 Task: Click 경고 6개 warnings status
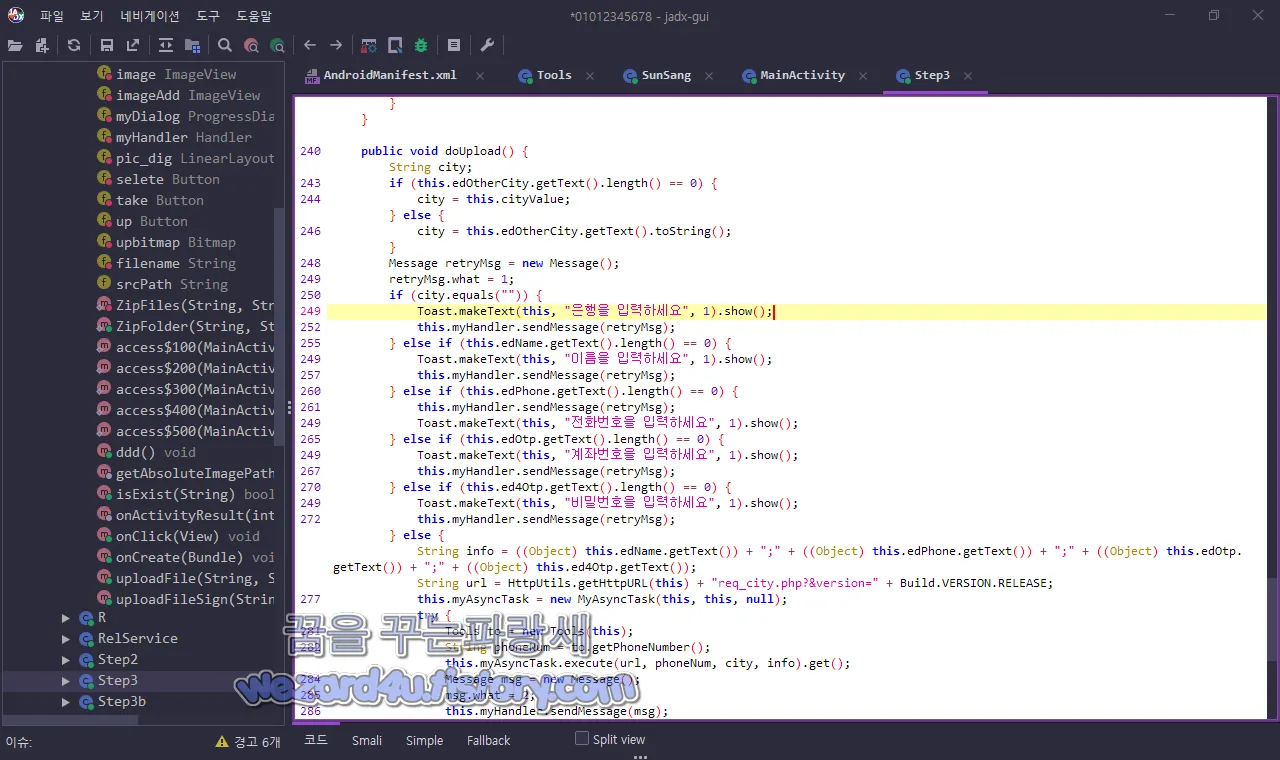point(258,742)
